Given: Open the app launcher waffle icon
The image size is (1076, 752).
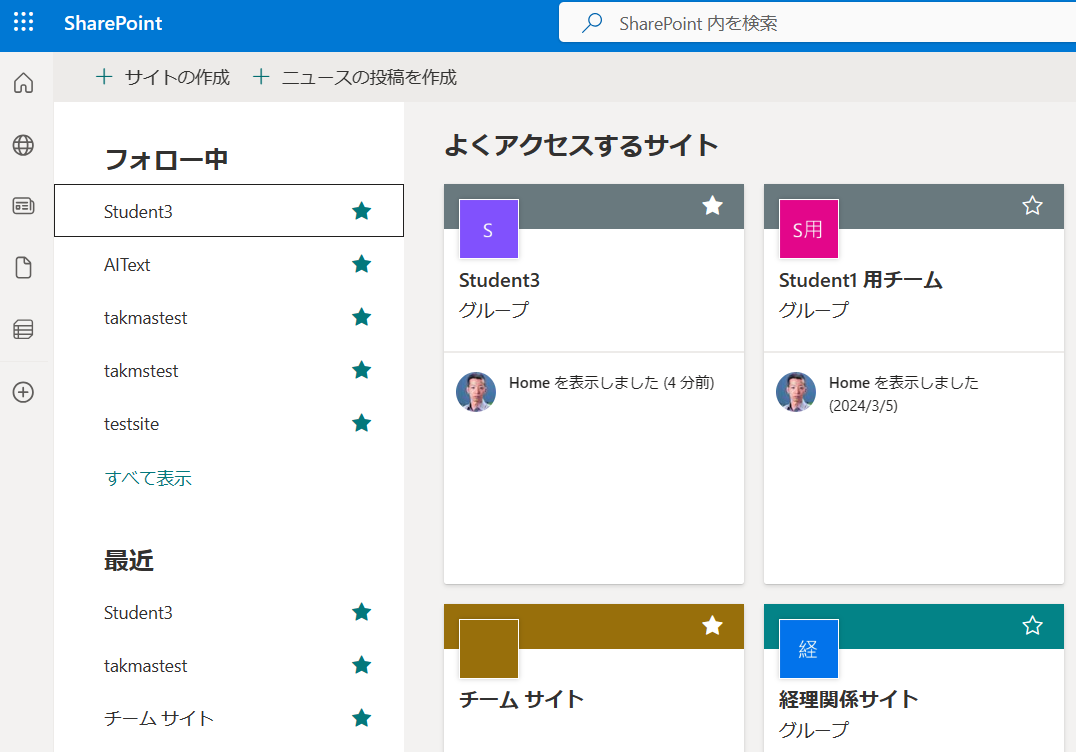Looking at the screenshot, I should pos(23,22).
